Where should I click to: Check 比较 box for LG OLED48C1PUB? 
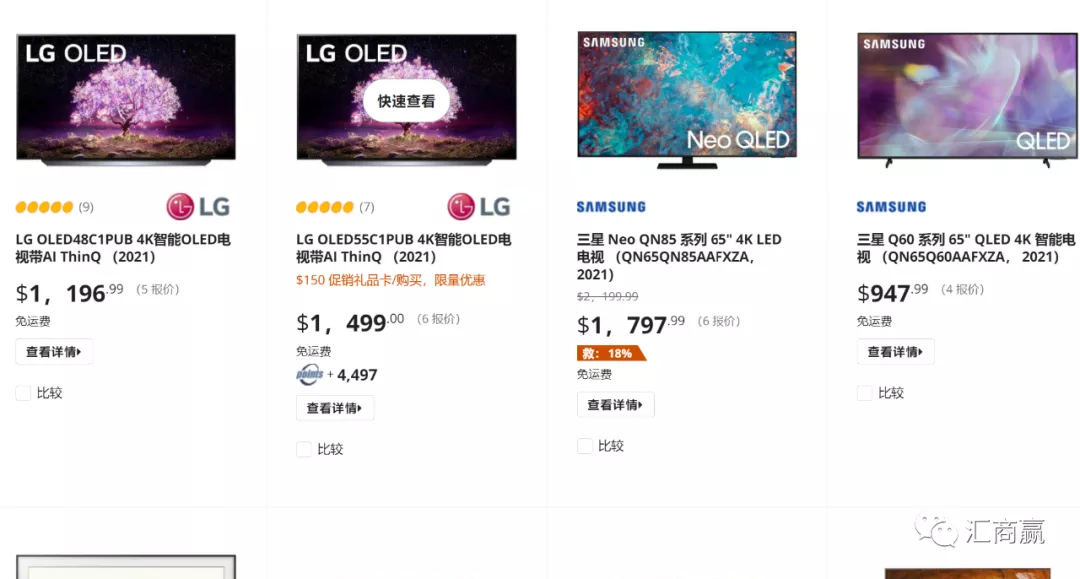tap(23, 393)
